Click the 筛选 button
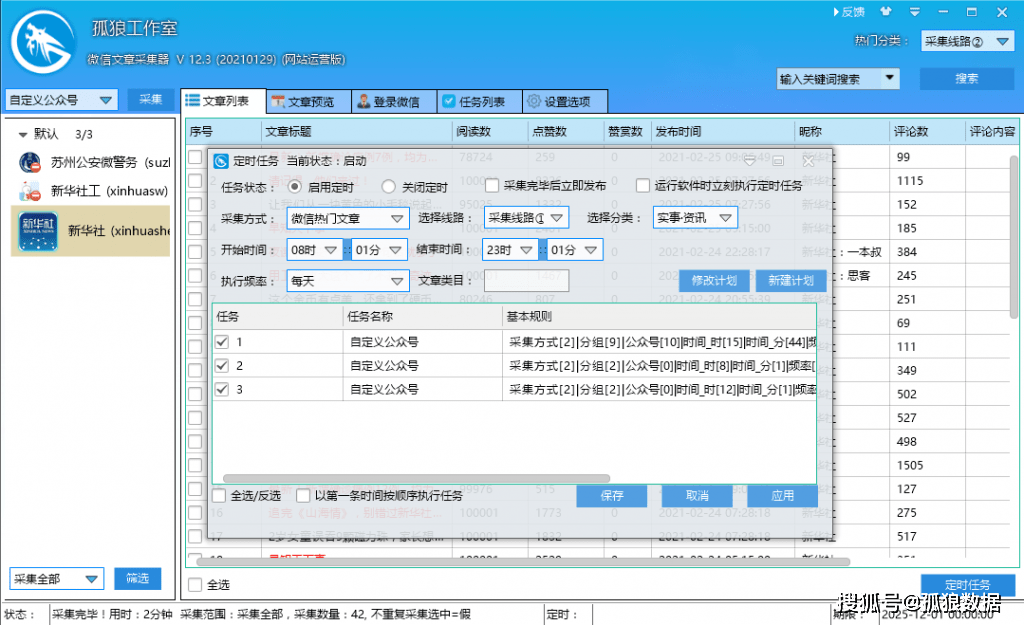1024x625 pixels. pyautogui.click(x=137, y=578)
